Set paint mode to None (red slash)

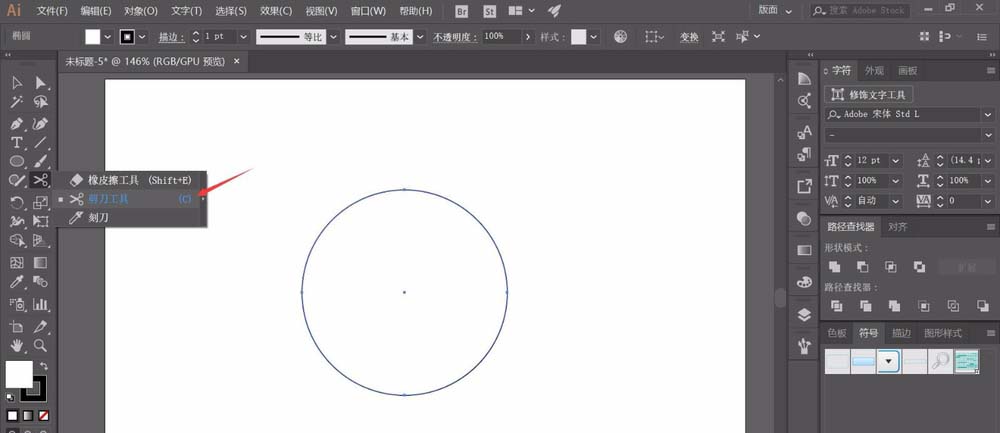pos(43,415)
